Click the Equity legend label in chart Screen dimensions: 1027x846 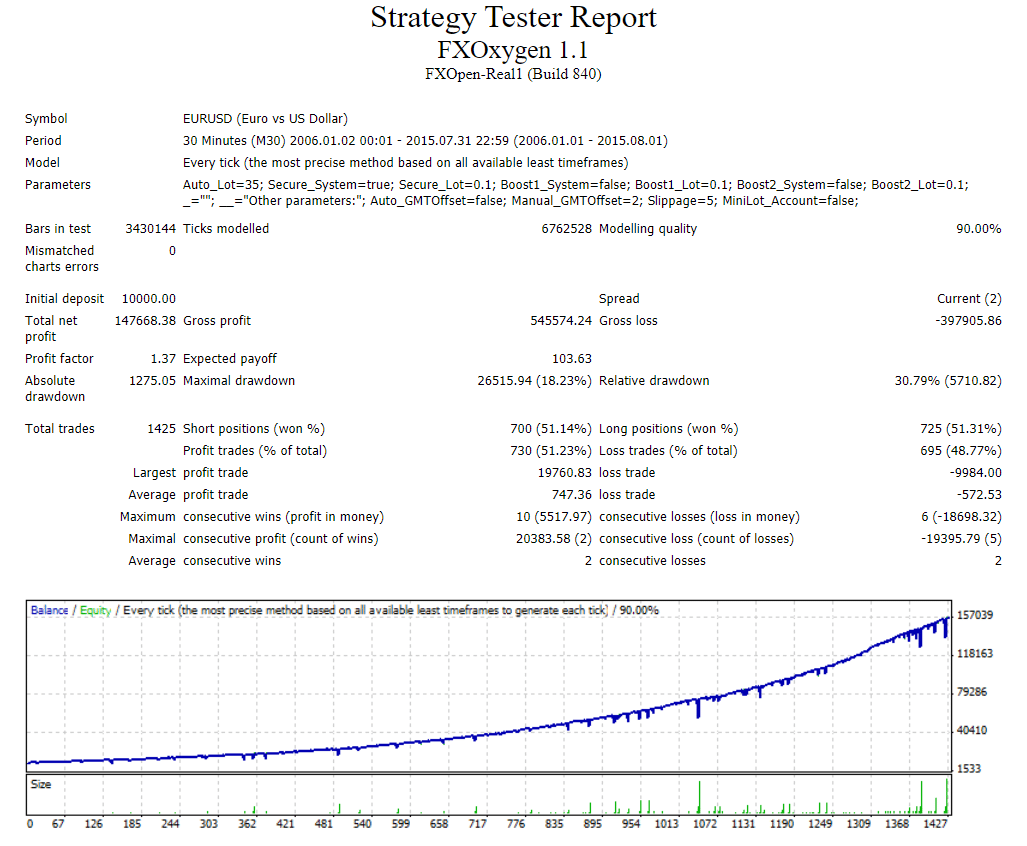[96, 610]
